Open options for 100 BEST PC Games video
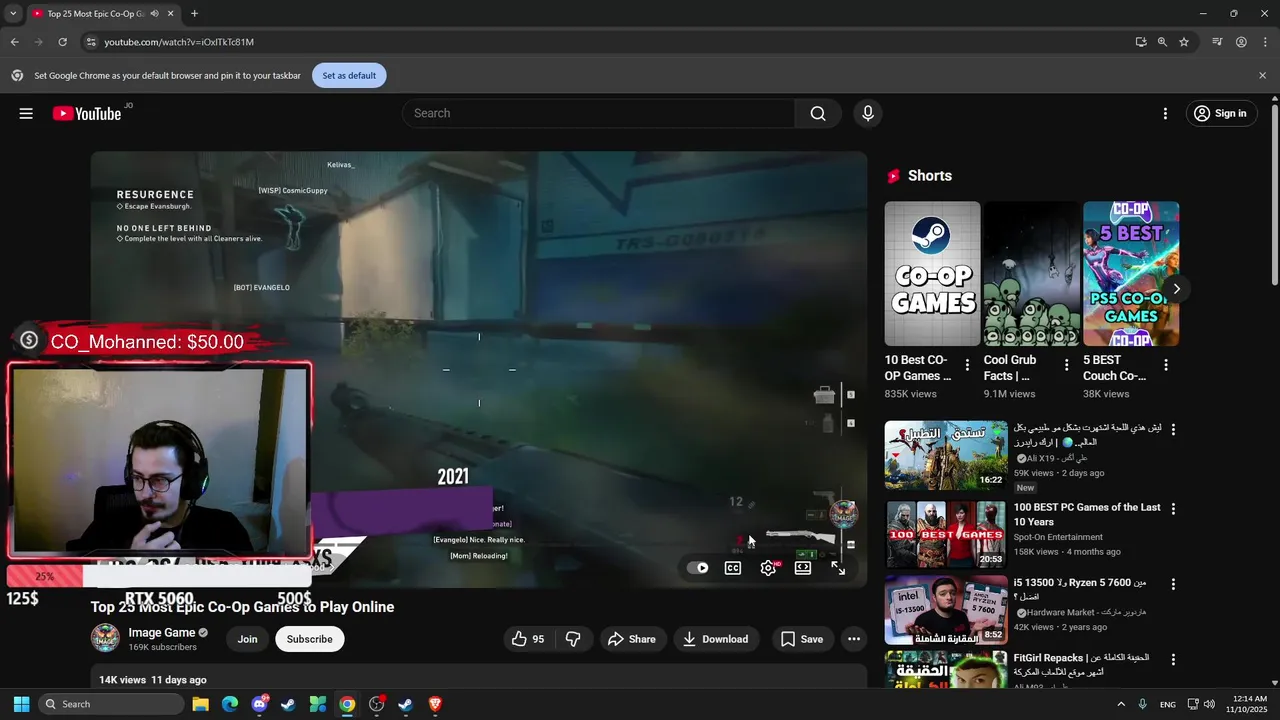 point(1173,508)
